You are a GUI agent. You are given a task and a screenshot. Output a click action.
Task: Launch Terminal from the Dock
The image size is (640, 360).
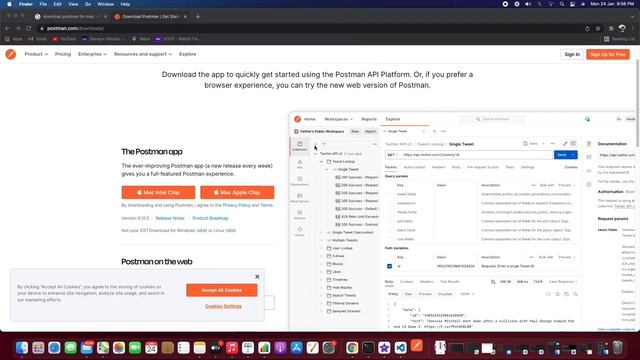[368, 348]
